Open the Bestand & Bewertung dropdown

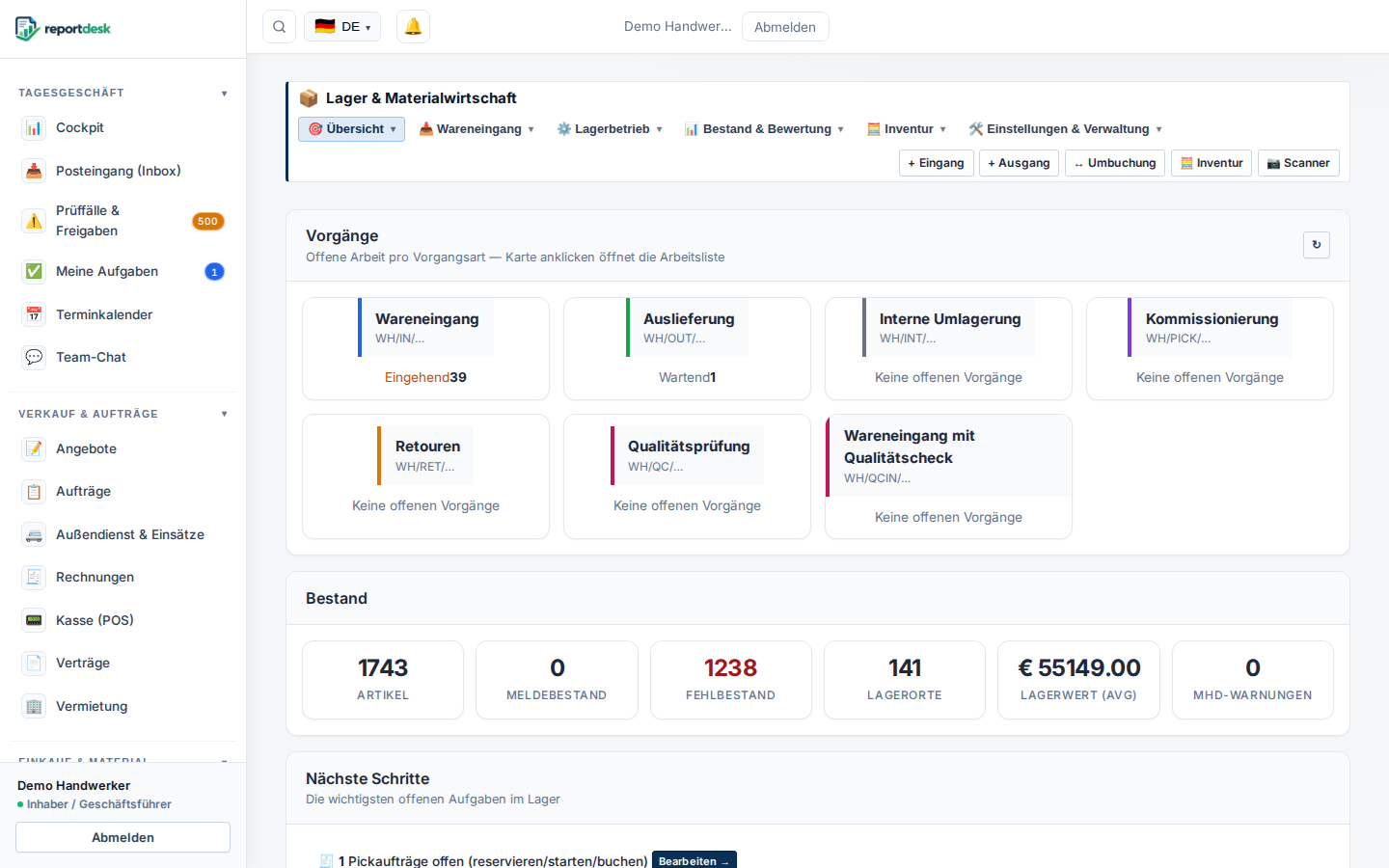(764, 129)
